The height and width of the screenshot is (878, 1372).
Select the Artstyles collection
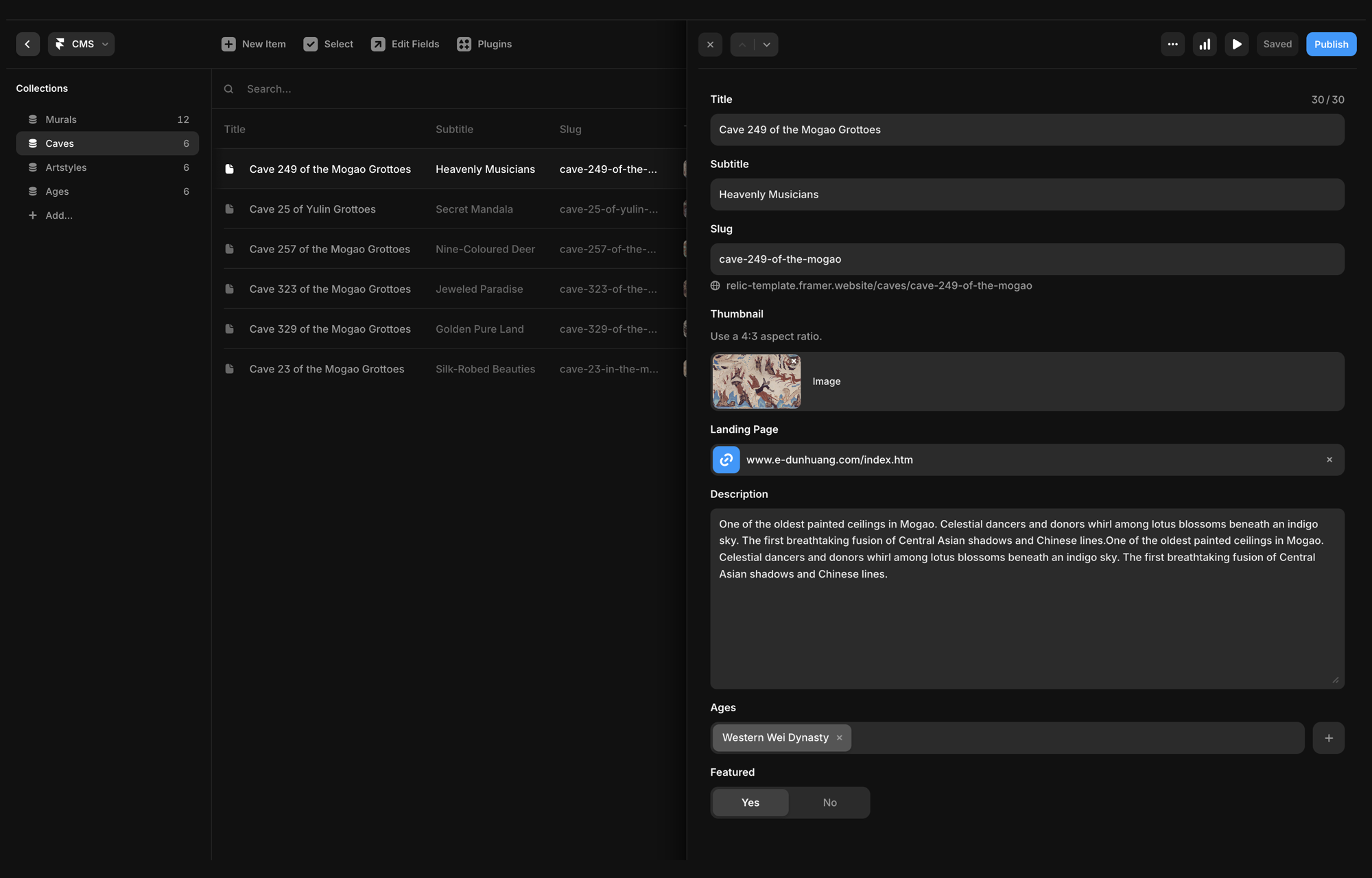click(66, 167)
